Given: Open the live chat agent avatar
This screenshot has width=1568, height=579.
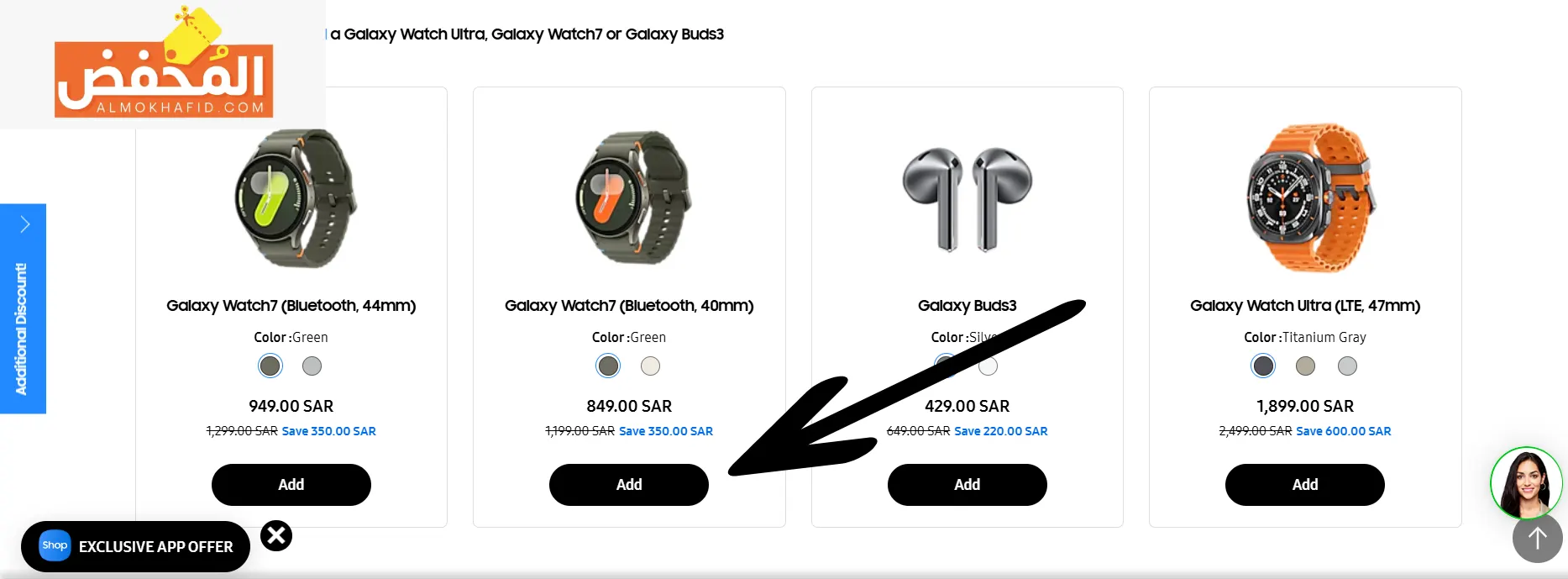Looking at the screenshot, I should [x=1526, y=483].
